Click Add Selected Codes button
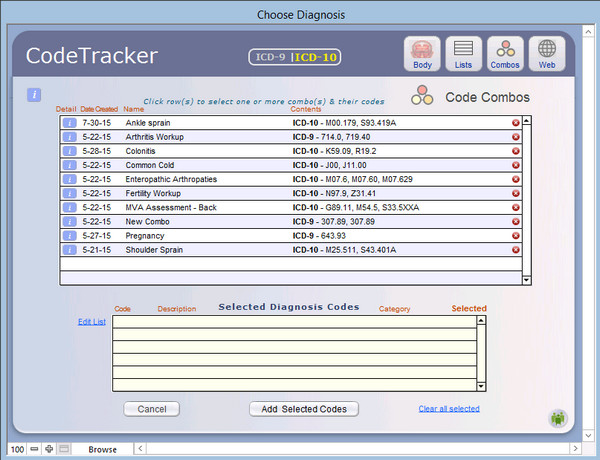Image resolution: width=600 pixels, height=460 pixels. click(x=304, y=409)
